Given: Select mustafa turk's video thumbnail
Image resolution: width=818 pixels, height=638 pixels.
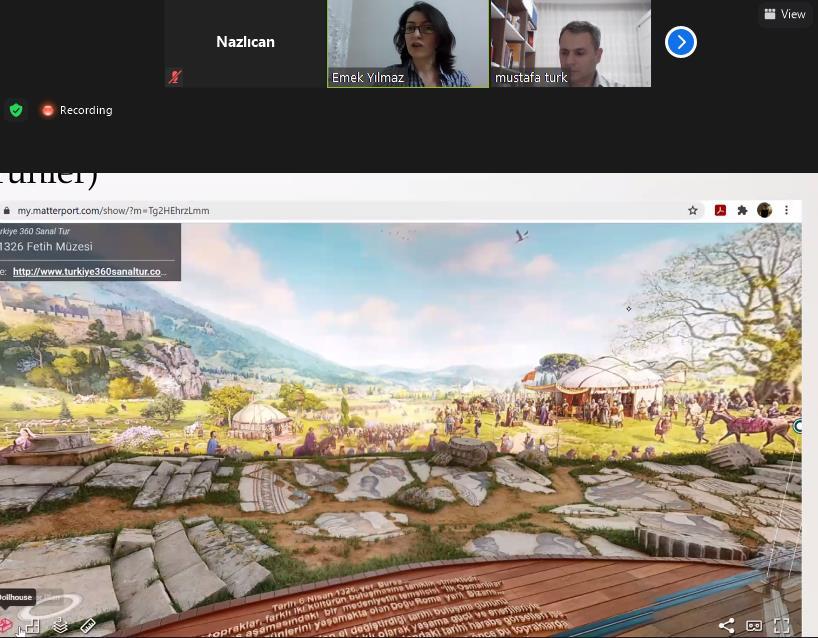Looking at the screenshot, I should click(x=571, y=43).
